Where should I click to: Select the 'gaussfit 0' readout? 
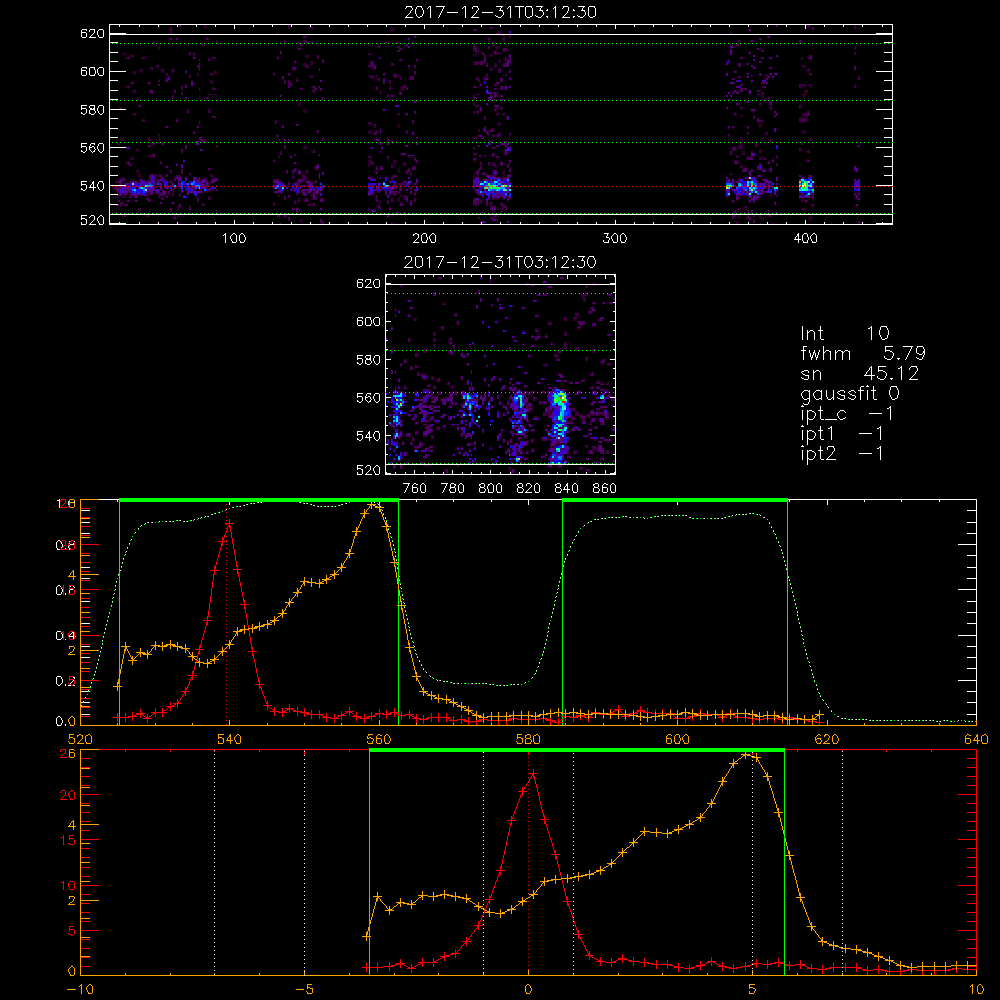coord(849,393)
